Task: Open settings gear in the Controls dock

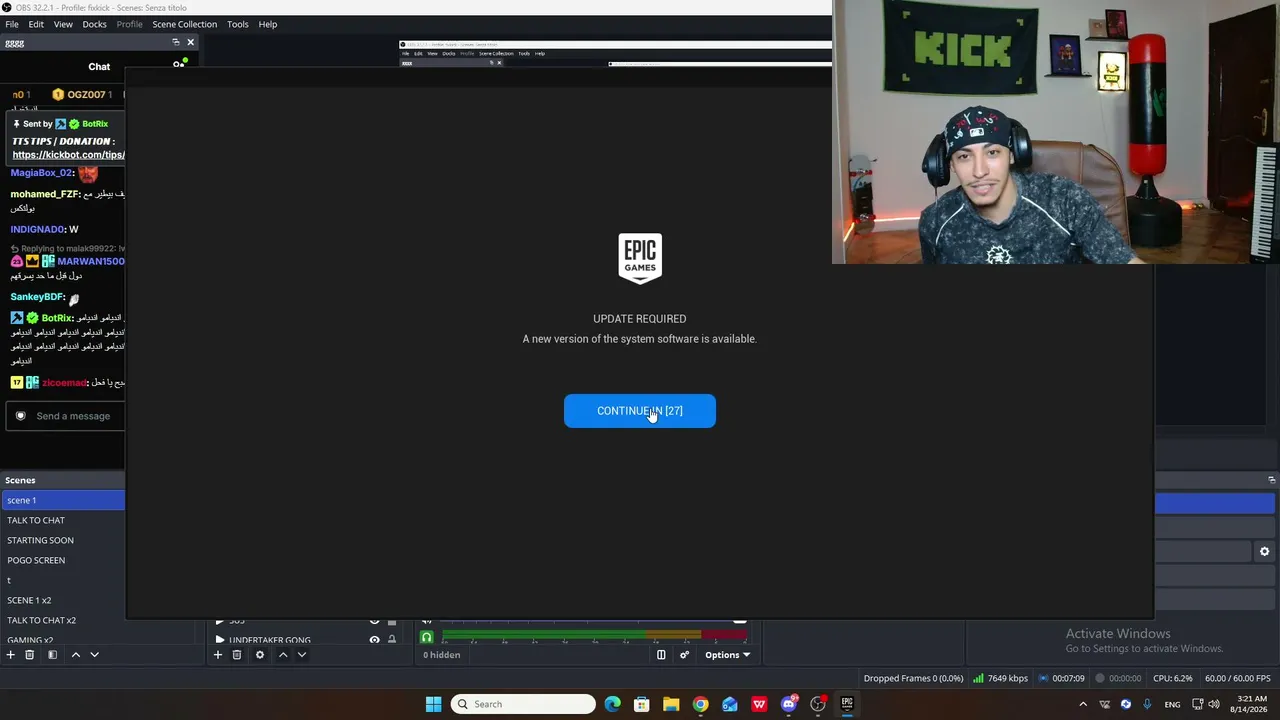Action: click(1264, 551)
